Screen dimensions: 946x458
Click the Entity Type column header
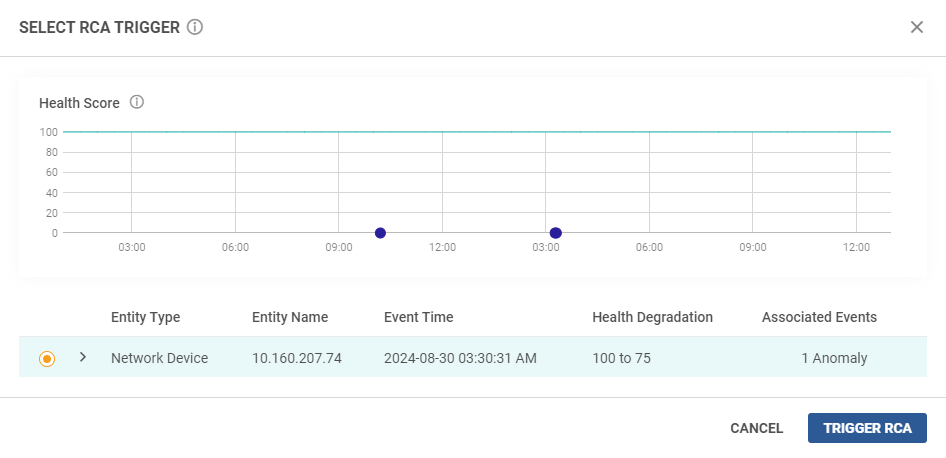pyautogui.click(x=145, y=317)
